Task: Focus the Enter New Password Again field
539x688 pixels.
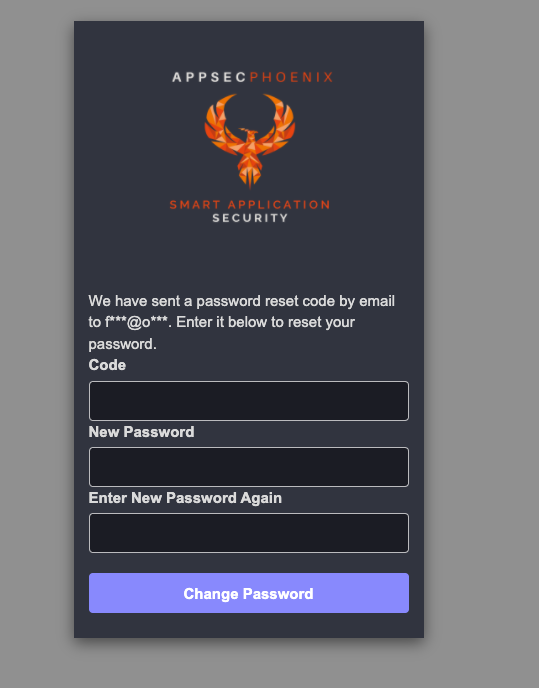Action: pos(249,533)
